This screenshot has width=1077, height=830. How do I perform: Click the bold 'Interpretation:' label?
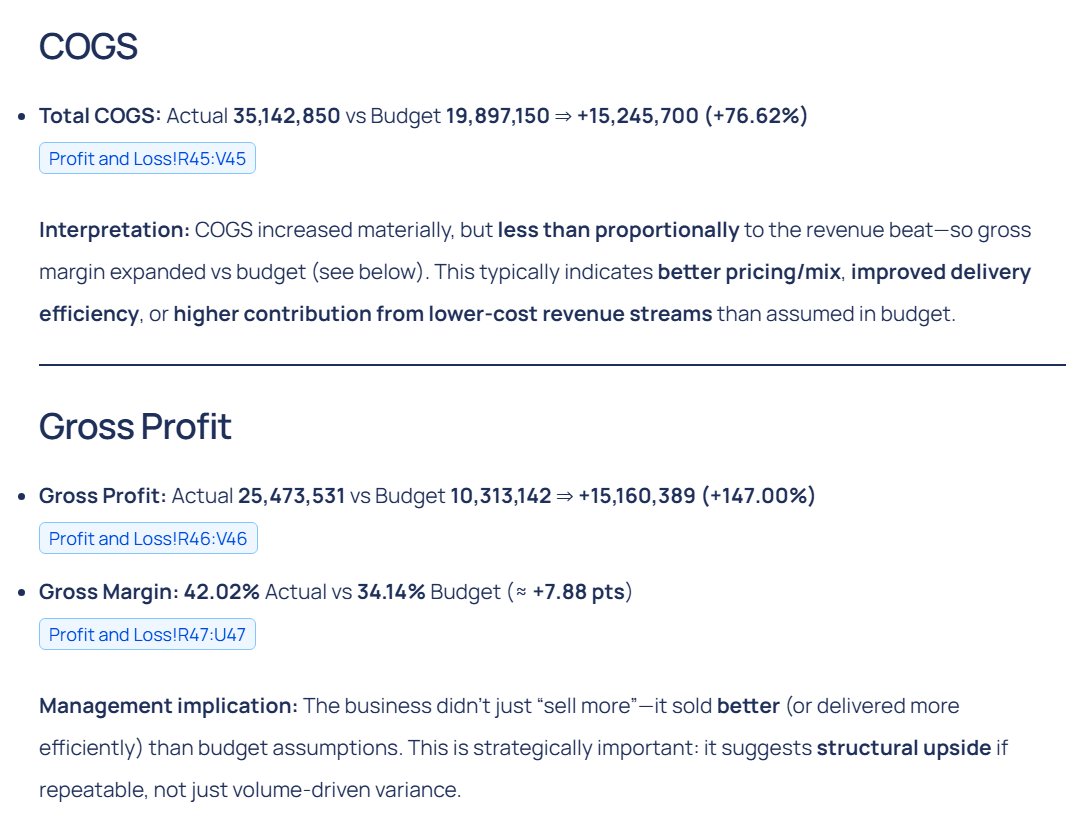(x=114, y=230)
